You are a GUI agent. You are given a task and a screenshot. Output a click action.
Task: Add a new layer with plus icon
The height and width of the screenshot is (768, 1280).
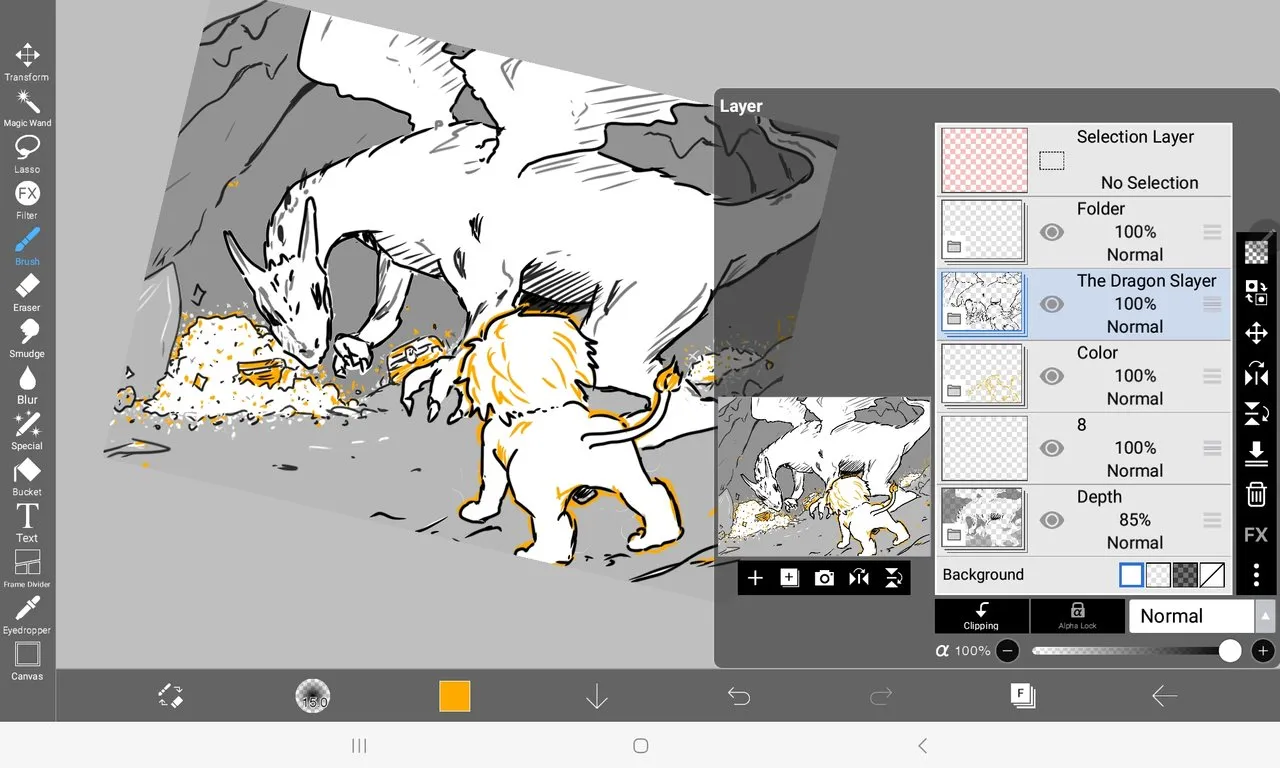[x=755, y=578]
